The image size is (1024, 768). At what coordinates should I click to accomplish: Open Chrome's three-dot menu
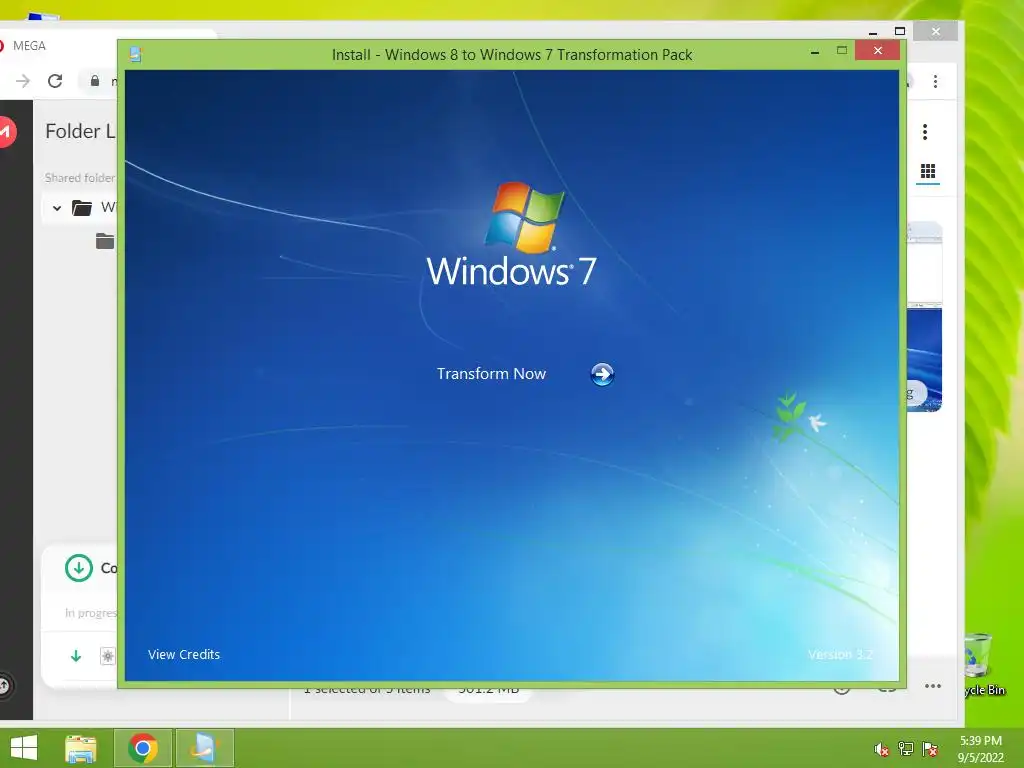point(935,82)
